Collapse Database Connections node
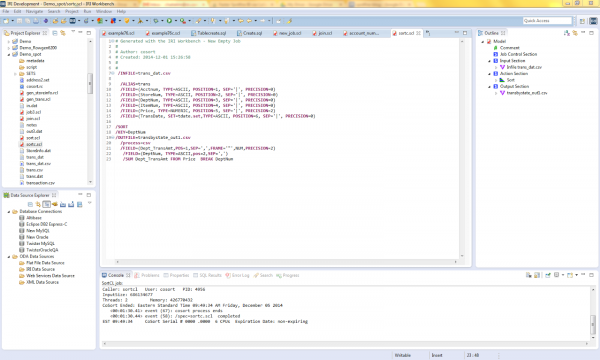 (x=9, y=212)
